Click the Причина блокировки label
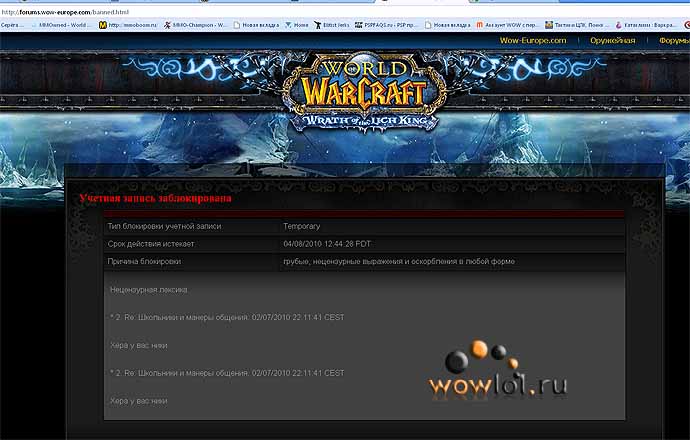Image resolution: width=690 pixels, height=440 pixels. 144,261
